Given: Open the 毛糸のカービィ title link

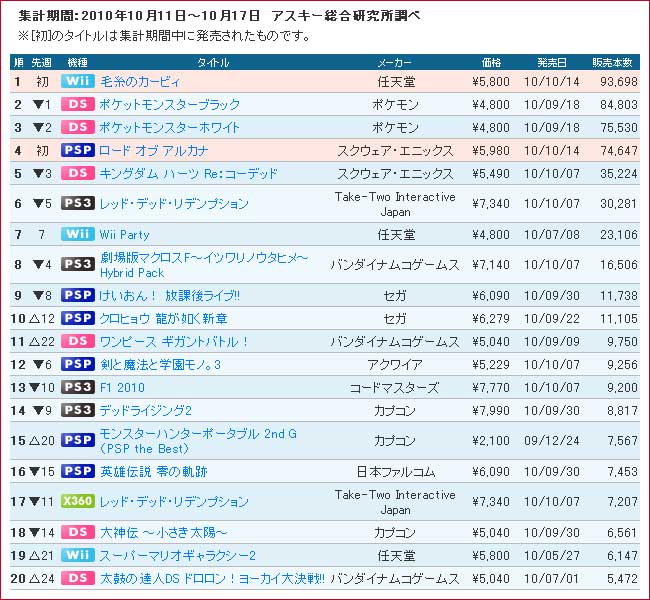Looking at the screenshot, I should 140,81.
